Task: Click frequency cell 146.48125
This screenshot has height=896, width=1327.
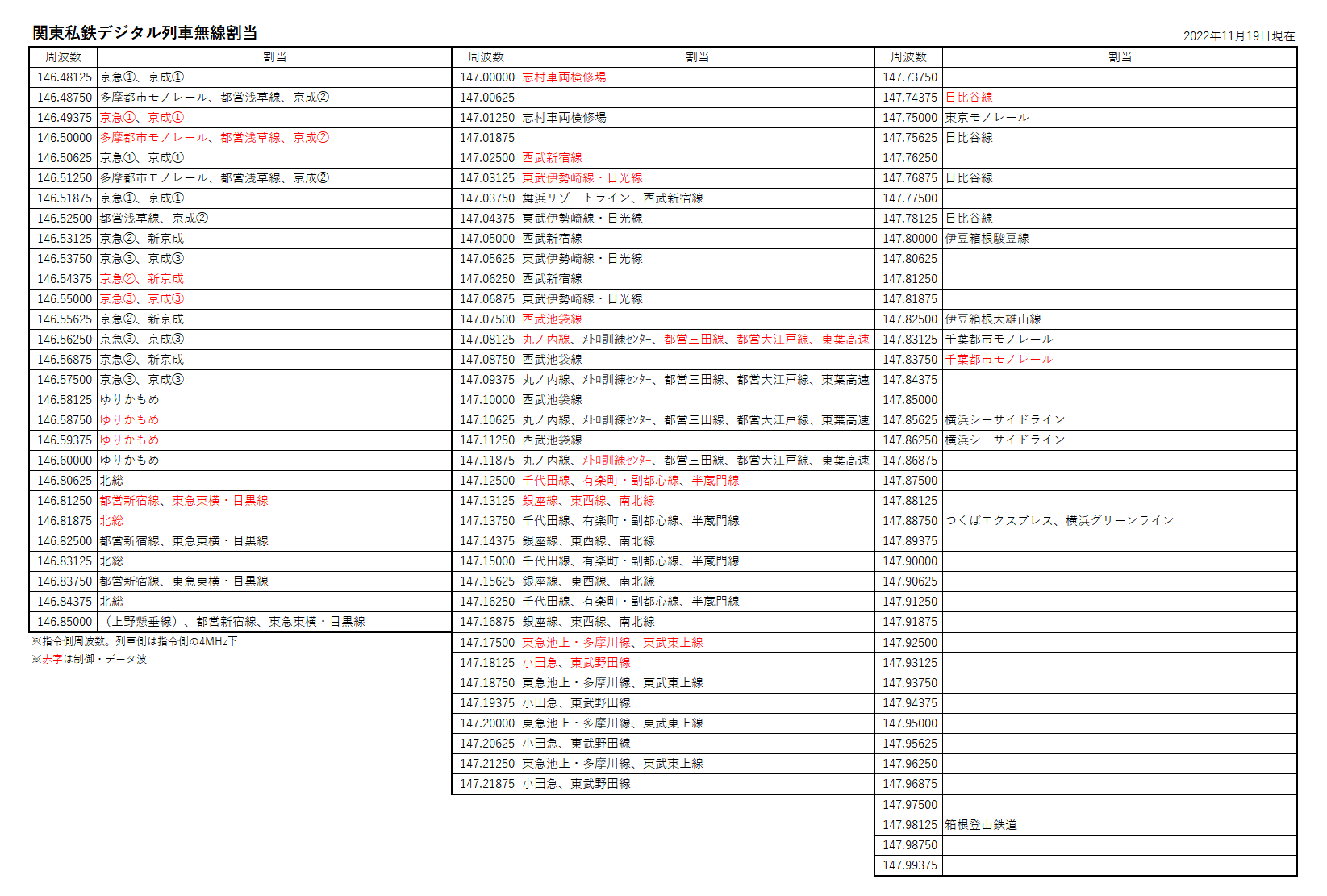Action: (x=65, y=77)
